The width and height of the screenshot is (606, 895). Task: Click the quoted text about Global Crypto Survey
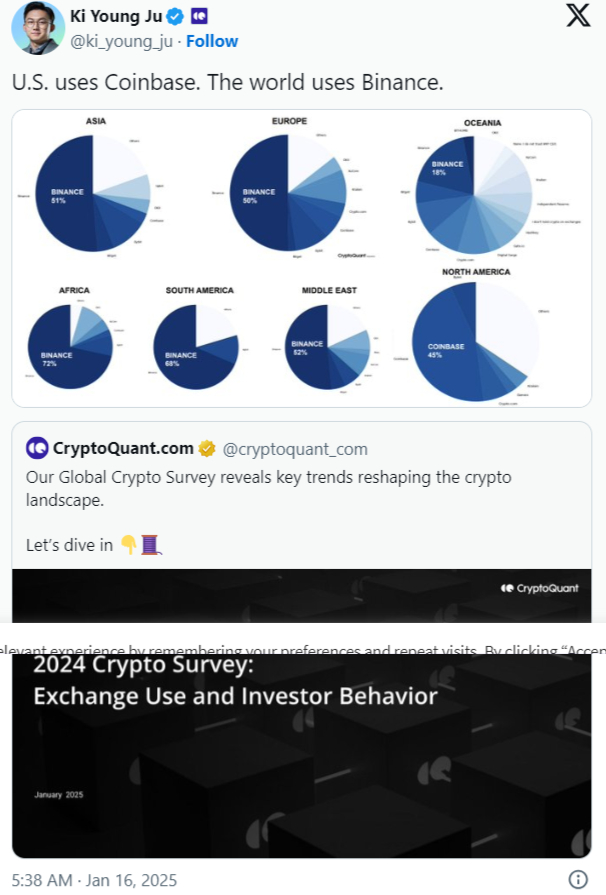(268, 488)
